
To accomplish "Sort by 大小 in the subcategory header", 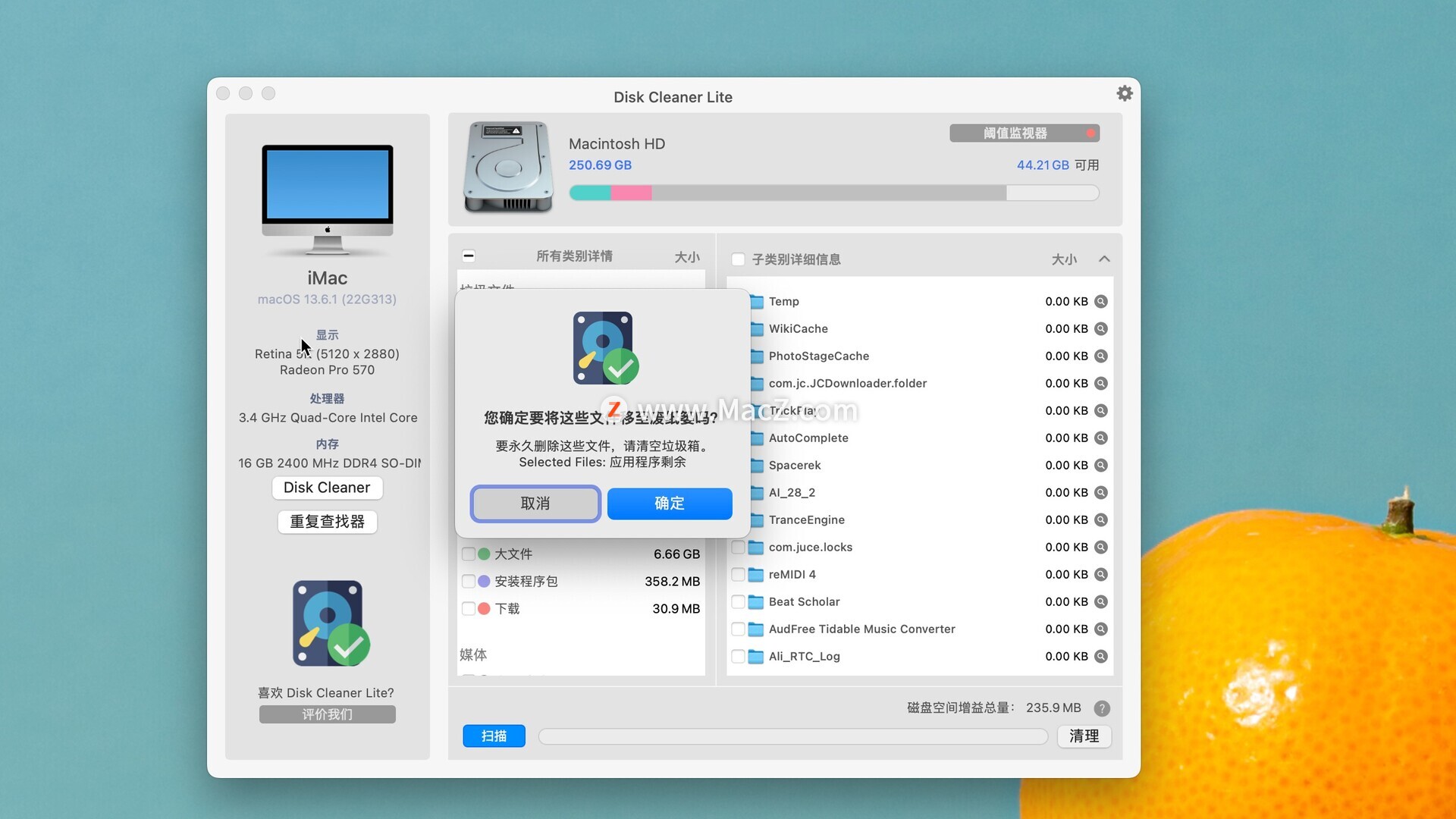I will [x=1064, y=259].
